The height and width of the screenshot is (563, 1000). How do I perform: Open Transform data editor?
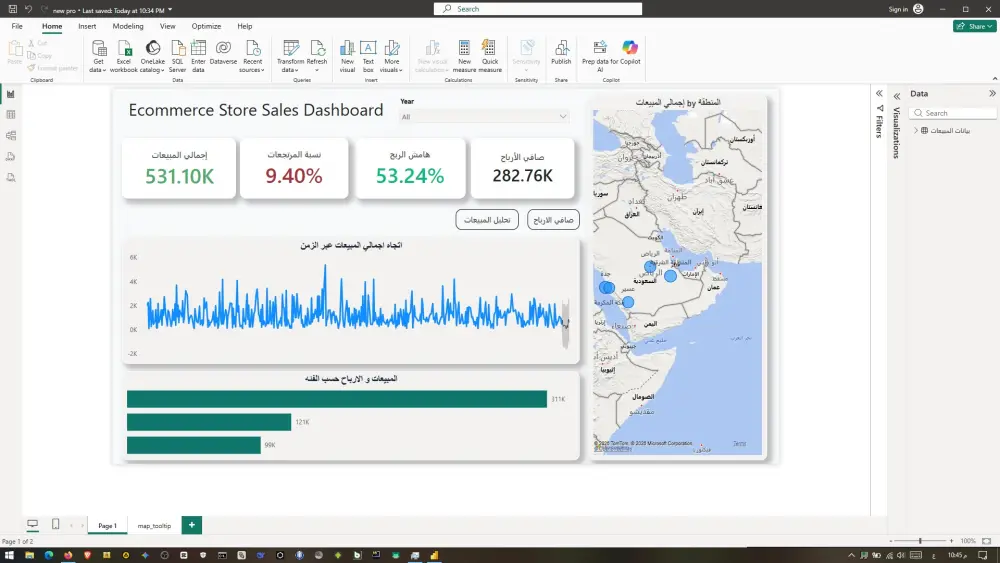tap(290, 56)
